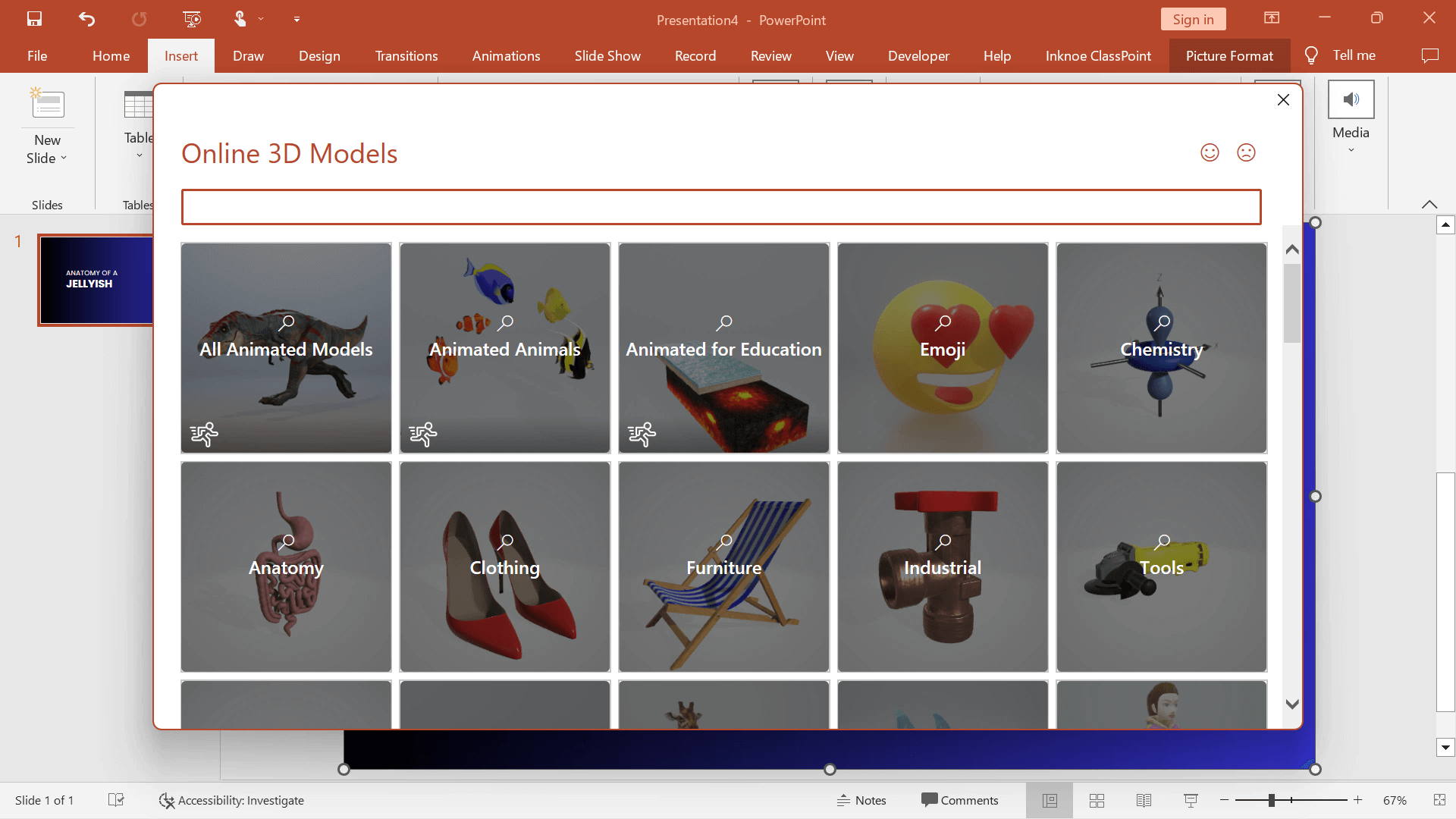Click the thumbs up feedback icon
Viewport: 1456px width, 819px height.
click(1210, 152)
